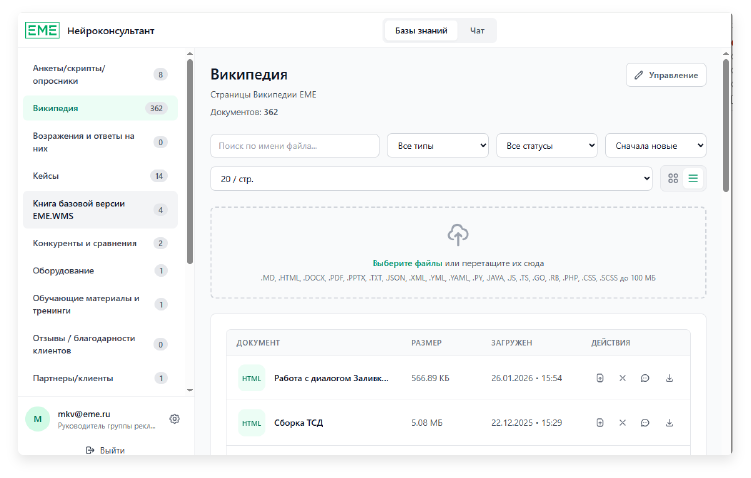Screen dimensions: 751x478
Task: Open chat icon for "Сборка ТСД" row
Action: coord(645,422)
